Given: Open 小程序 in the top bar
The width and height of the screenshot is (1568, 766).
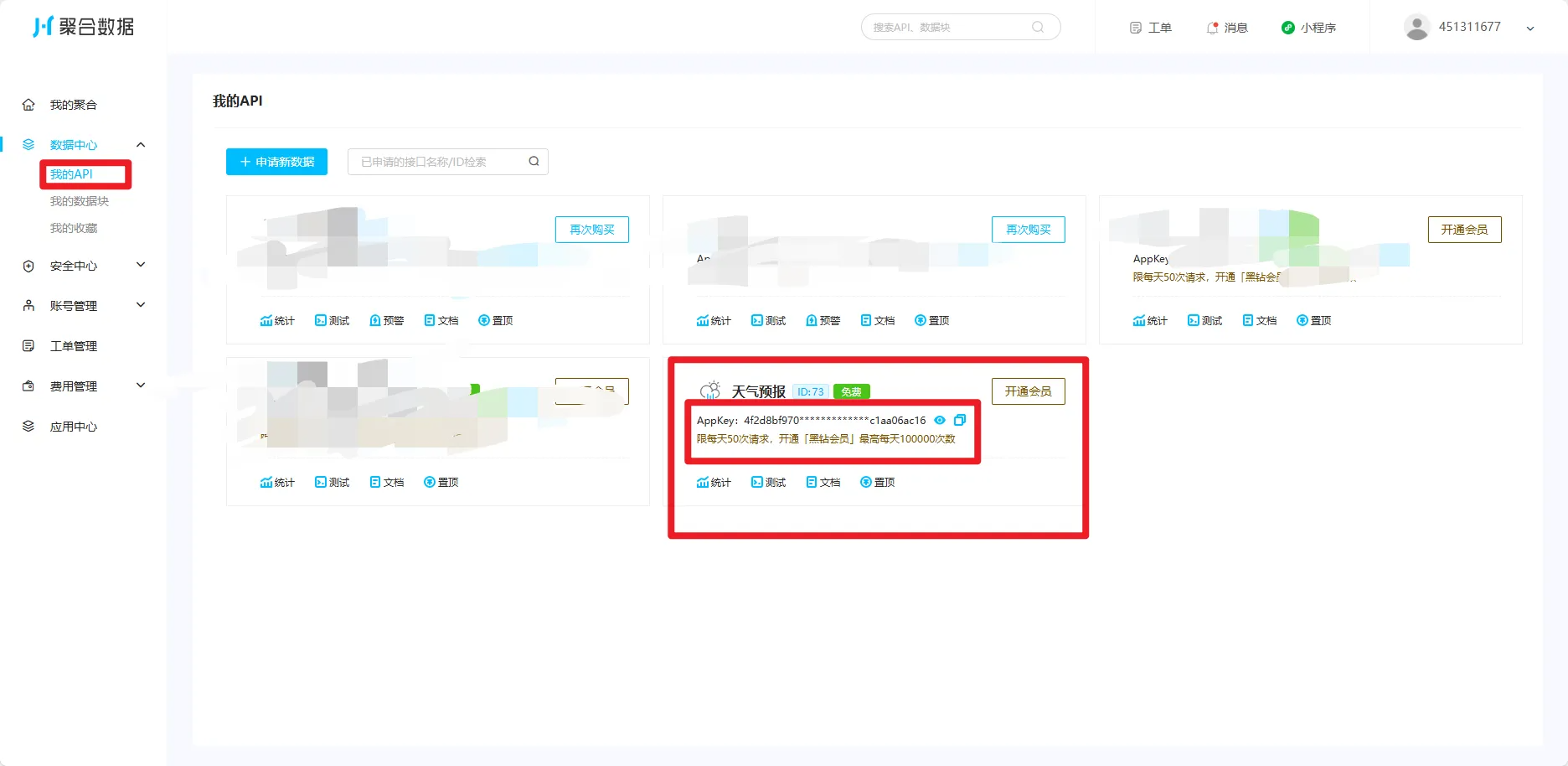Looking at the screenshot, I should (1309, 28).
